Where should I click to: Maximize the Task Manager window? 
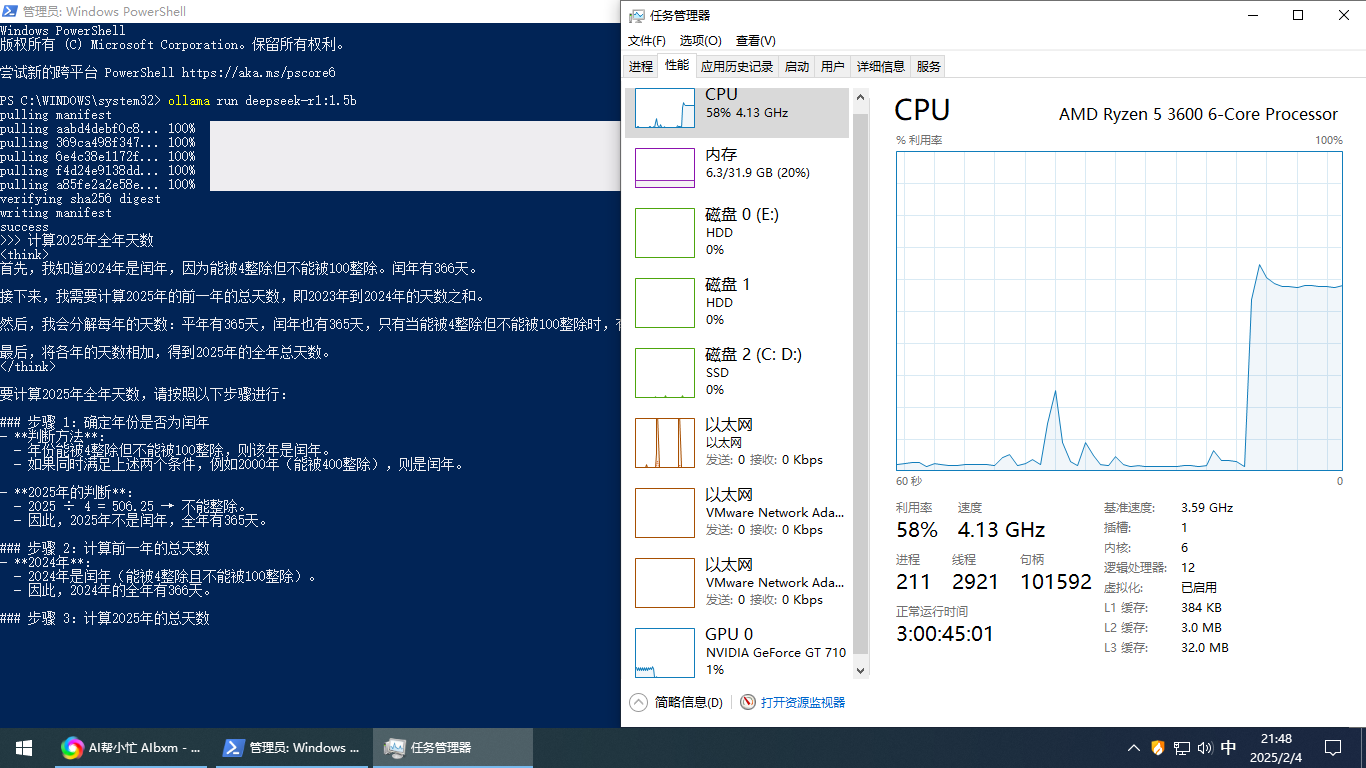(1298, 15)
